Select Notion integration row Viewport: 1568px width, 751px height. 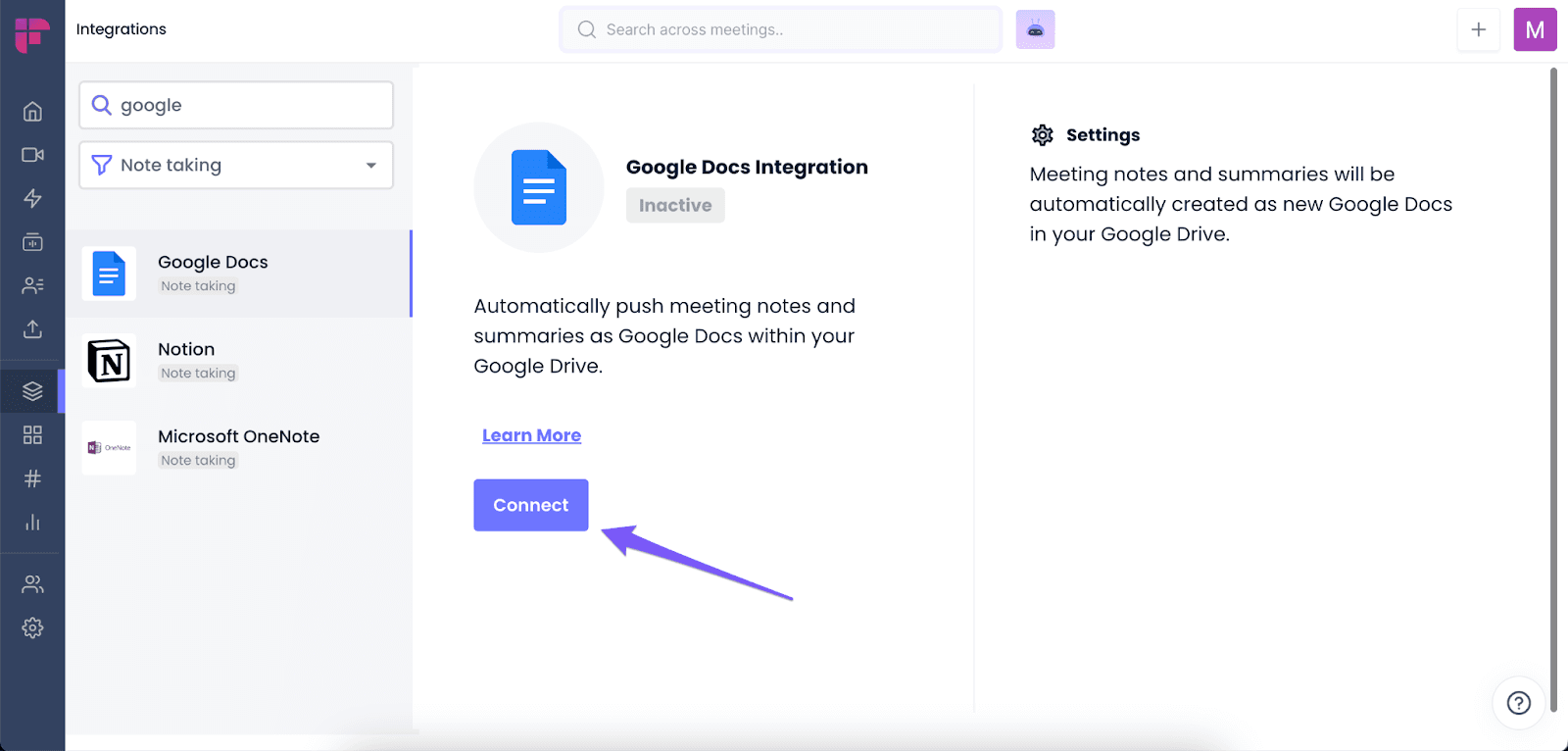[238, 361]
